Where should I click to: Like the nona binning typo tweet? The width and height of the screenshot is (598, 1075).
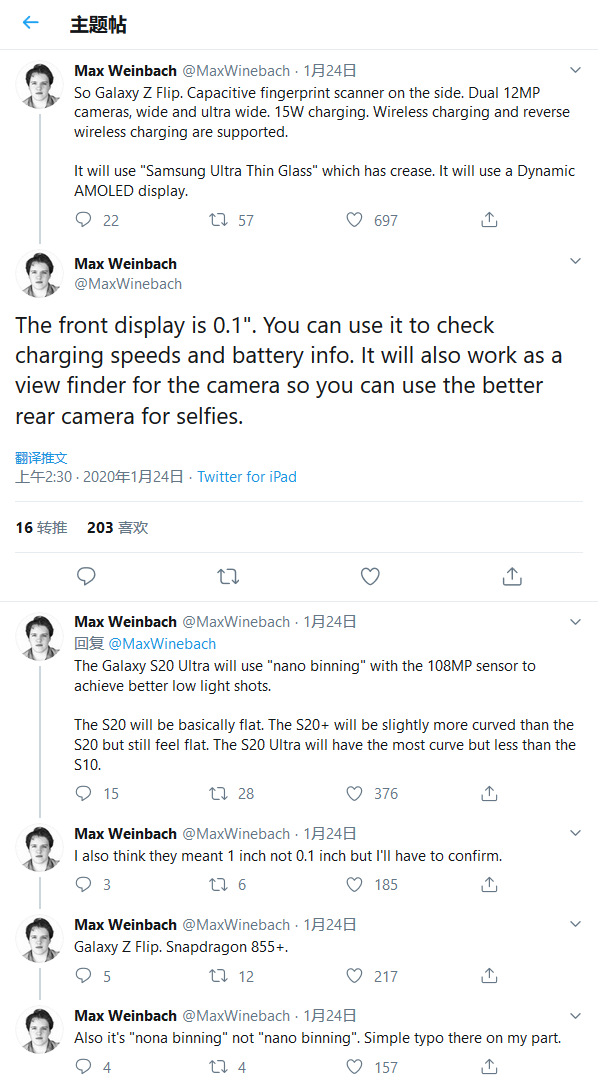[353, 1066]
